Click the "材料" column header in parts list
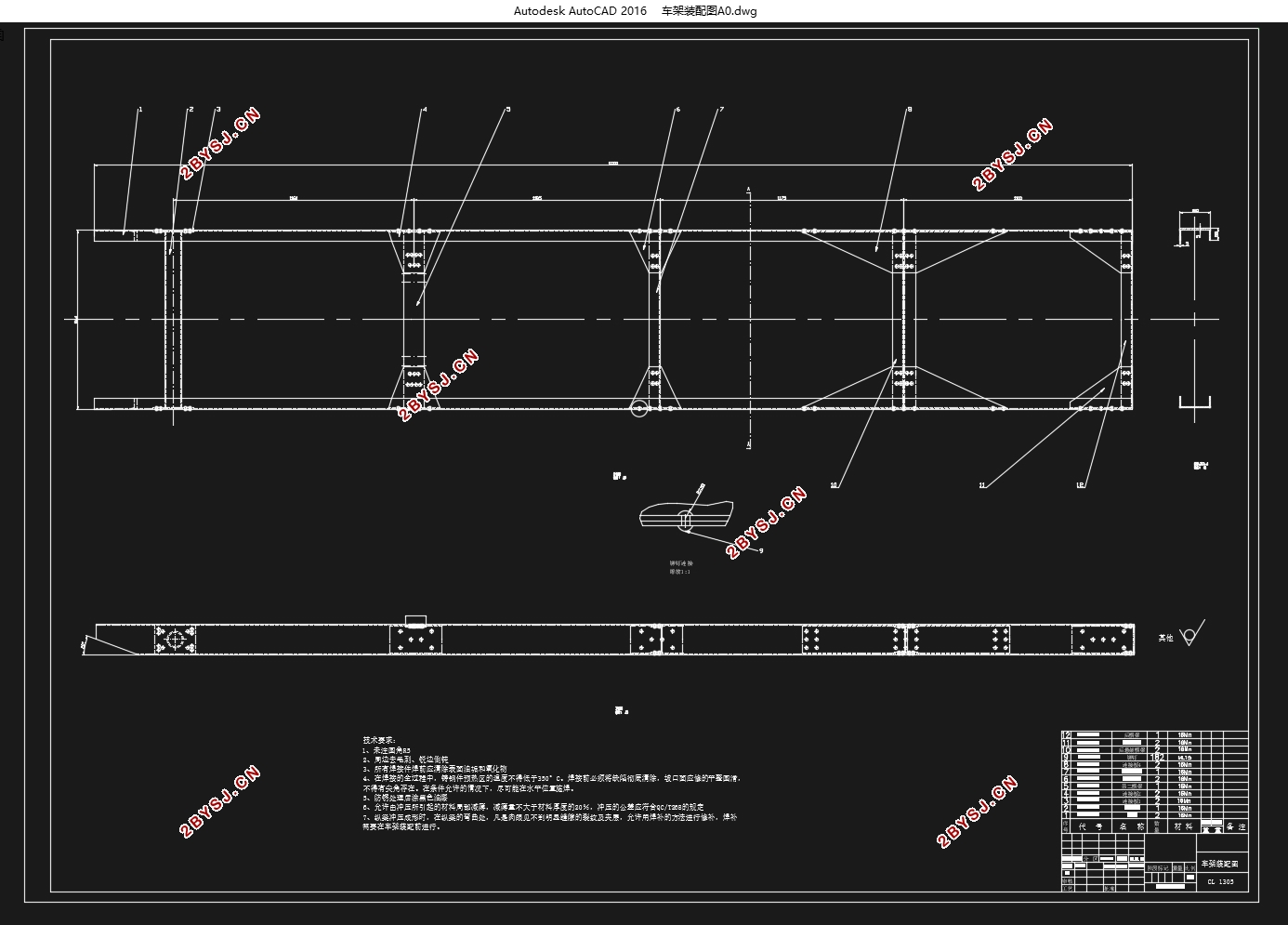The width and height of the screenshot is (1288, 925). [1184, 826]
